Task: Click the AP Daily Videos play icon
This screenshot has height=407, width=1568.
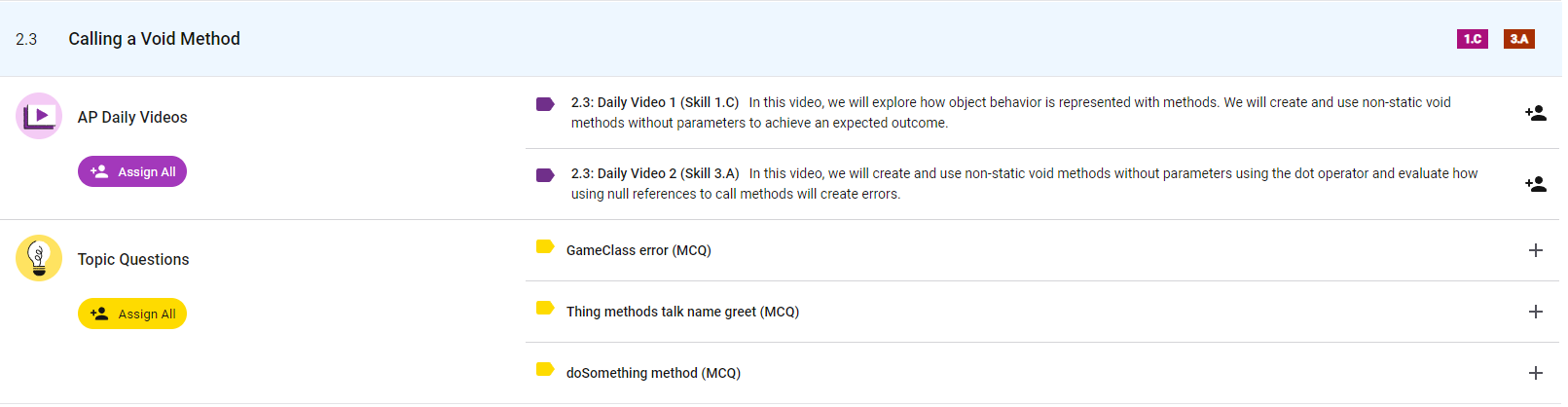Action: pyautogui.click(x=39, y=116)
